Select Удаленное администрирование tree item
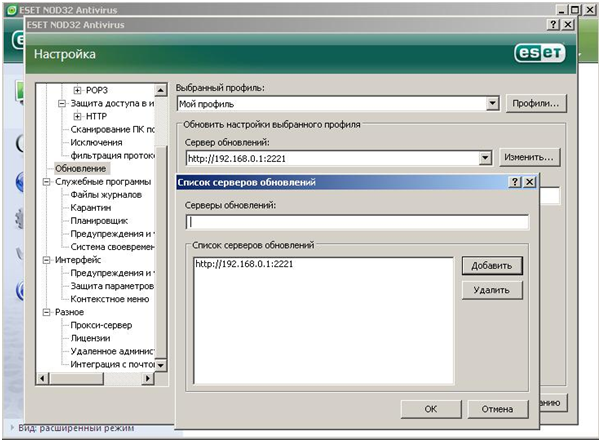The height and width of the screenshot is (442, 601). pos(112,351)
